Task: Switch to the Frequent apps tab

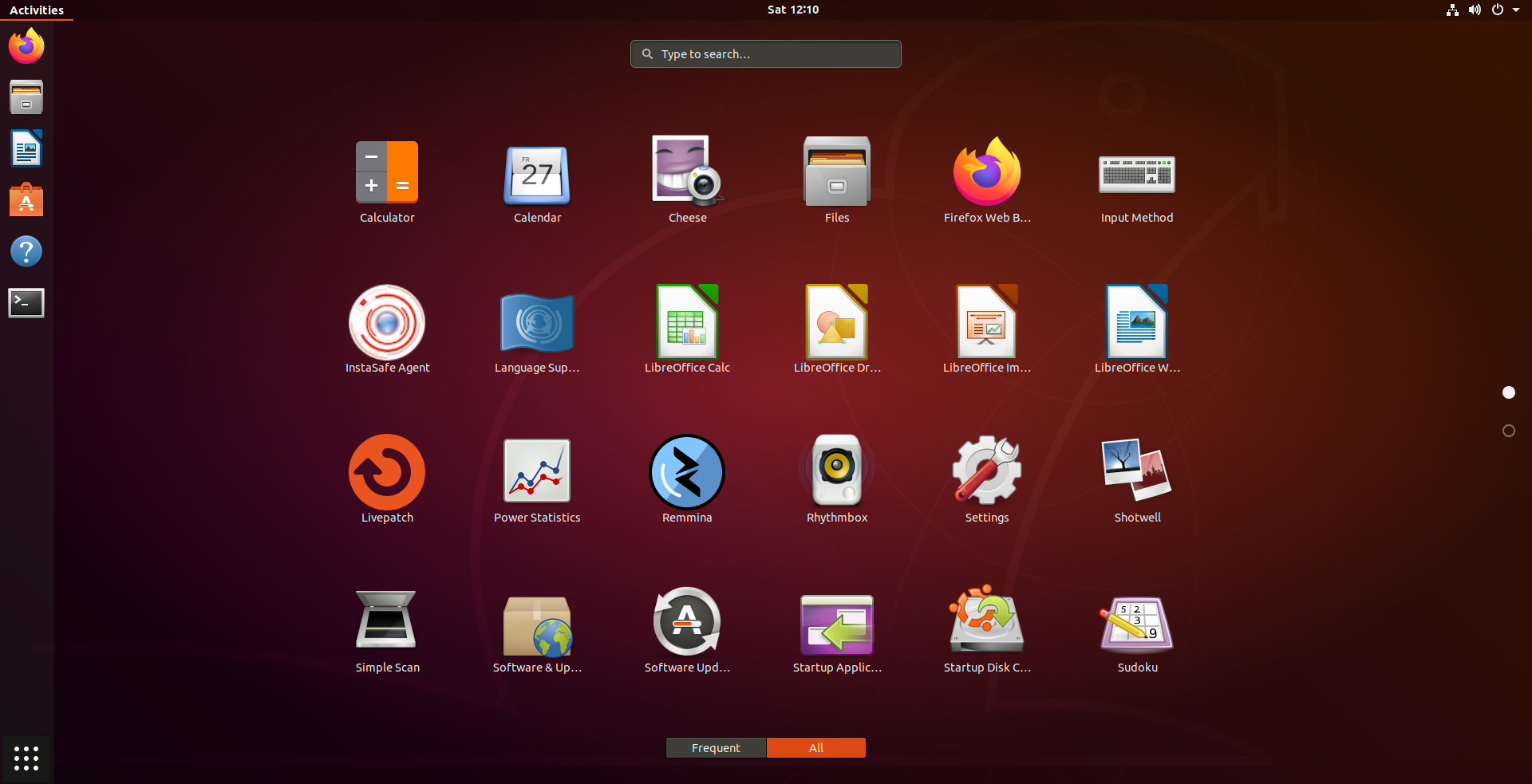Action: coord(716,748)
